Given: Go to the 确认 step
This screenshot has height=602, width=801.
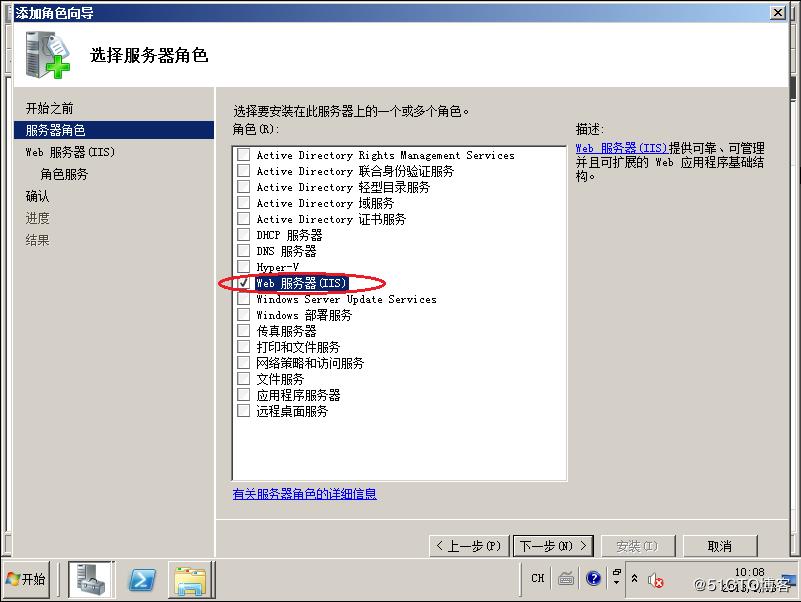Looking at the screenshot, I should [x=37, y=196].
